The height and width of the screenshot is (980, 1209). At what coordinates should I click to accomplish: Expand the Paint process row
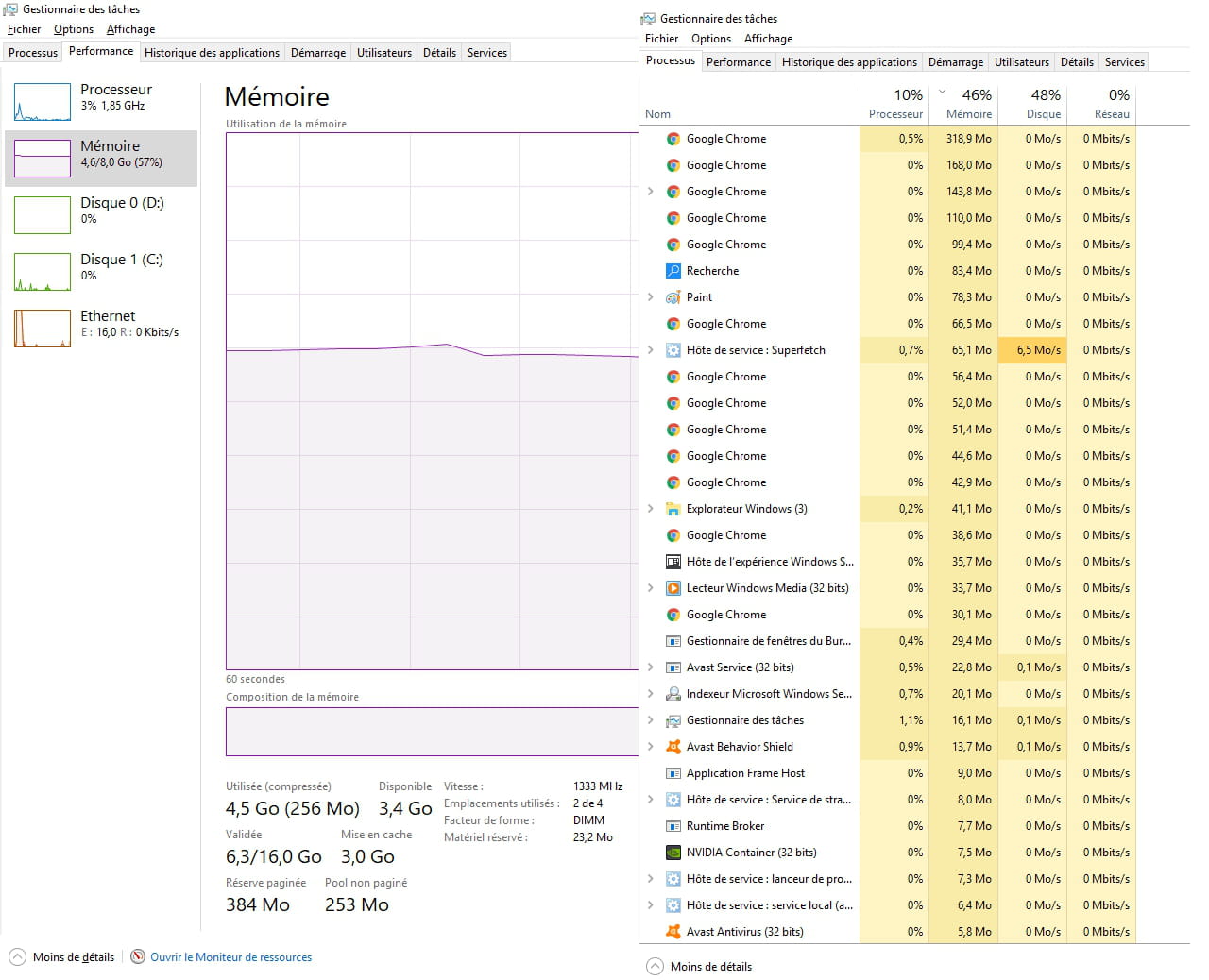tap(651, 297)
